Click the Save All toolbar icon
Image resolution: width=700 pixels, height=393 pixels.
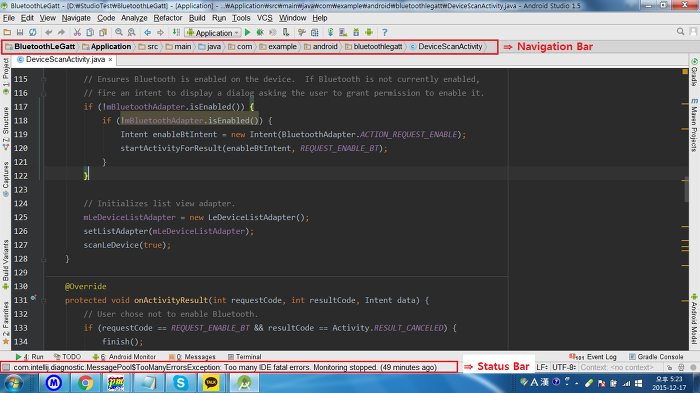(x=20, y=32)
